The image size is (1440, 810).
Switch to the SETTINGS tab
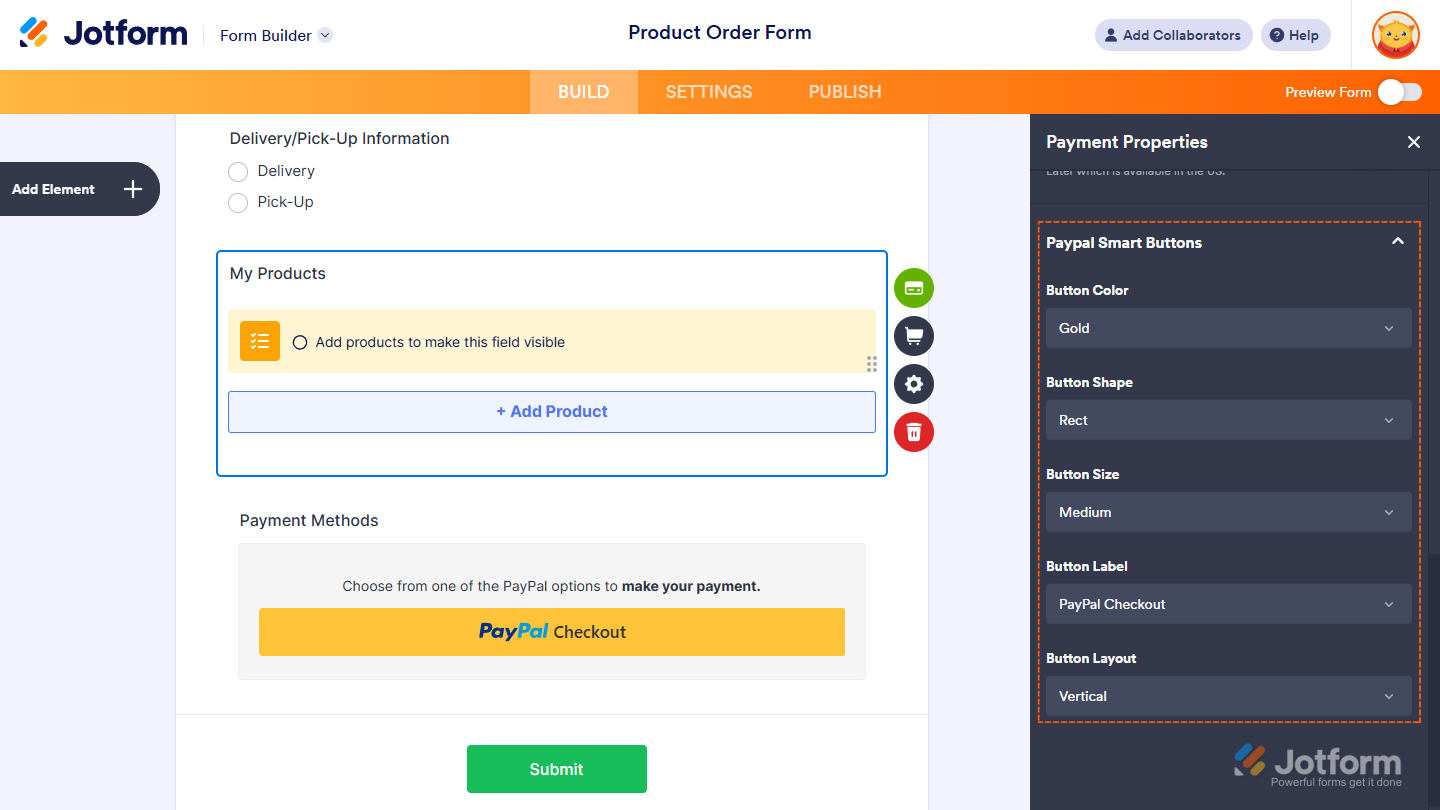tap(708, 92)
